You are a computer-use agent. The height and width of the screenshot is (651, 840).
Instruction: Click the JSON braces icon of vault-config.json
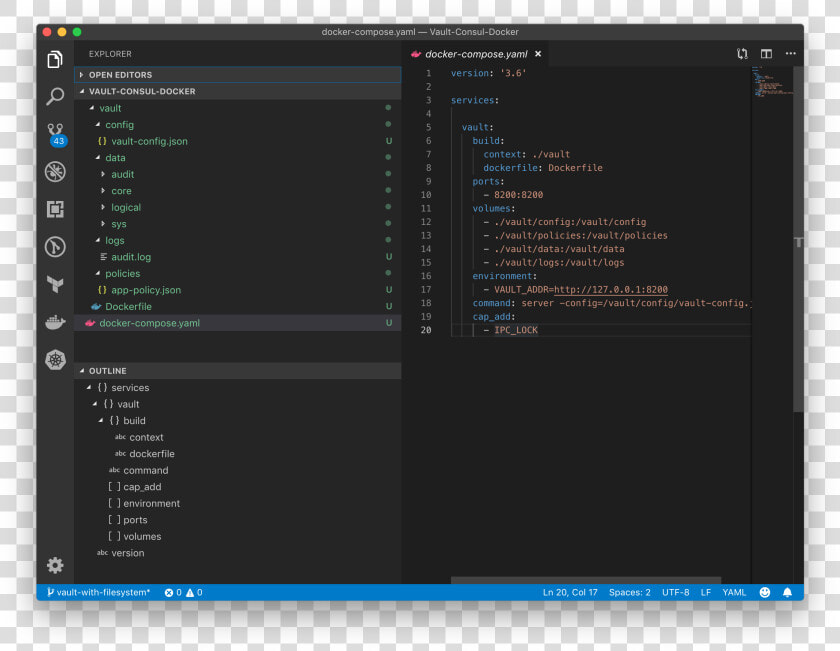[x=102, y=141]
